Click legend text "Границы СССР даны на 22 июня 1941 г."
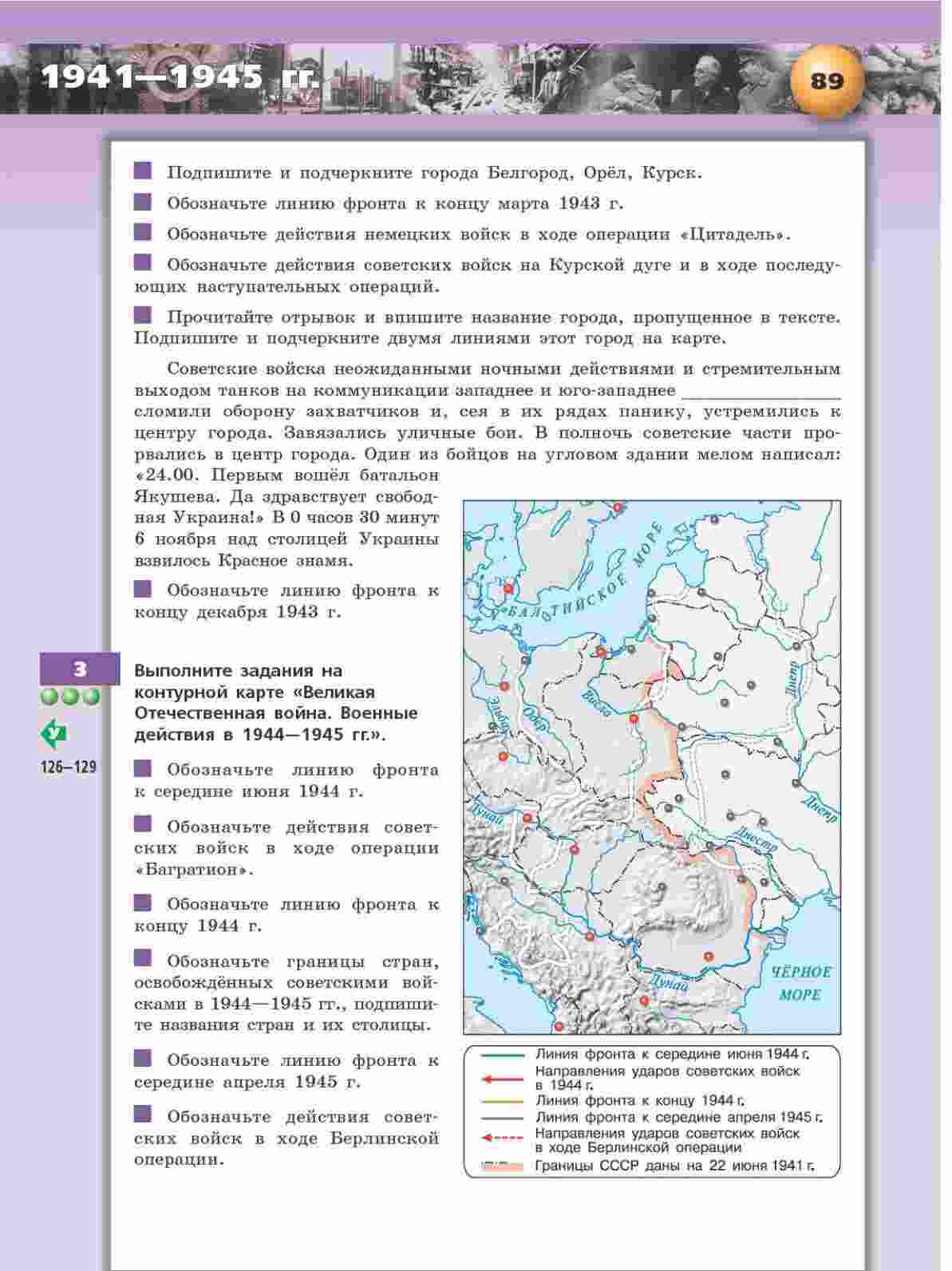Screen dimensions: 952x1271 pos(675,1166)
